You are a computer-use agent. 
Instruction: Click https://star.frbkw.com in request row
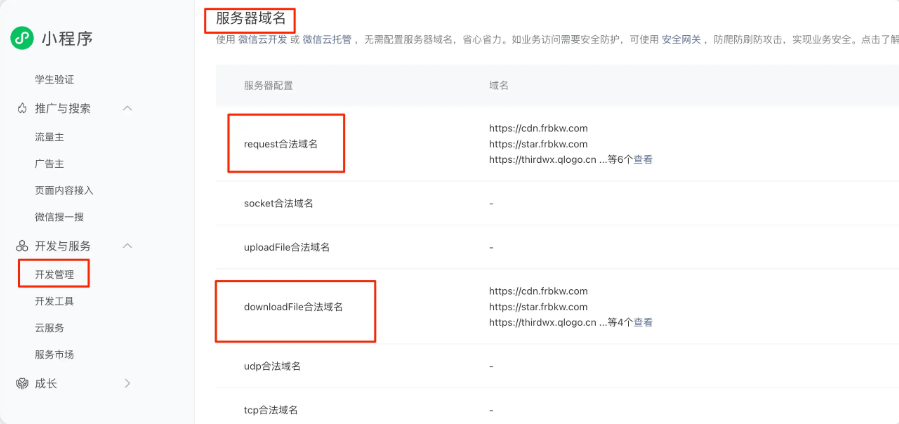(x=538, y=144)
